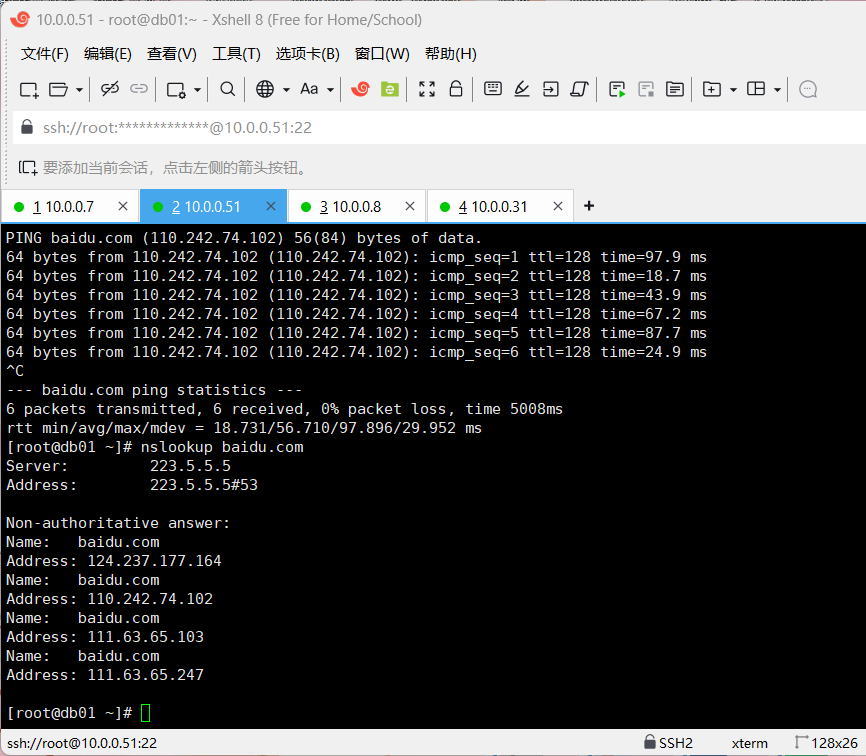Click the icmp_seq=4 ping reply line
This screenshot has height=756, width=866.
(356, 314)
